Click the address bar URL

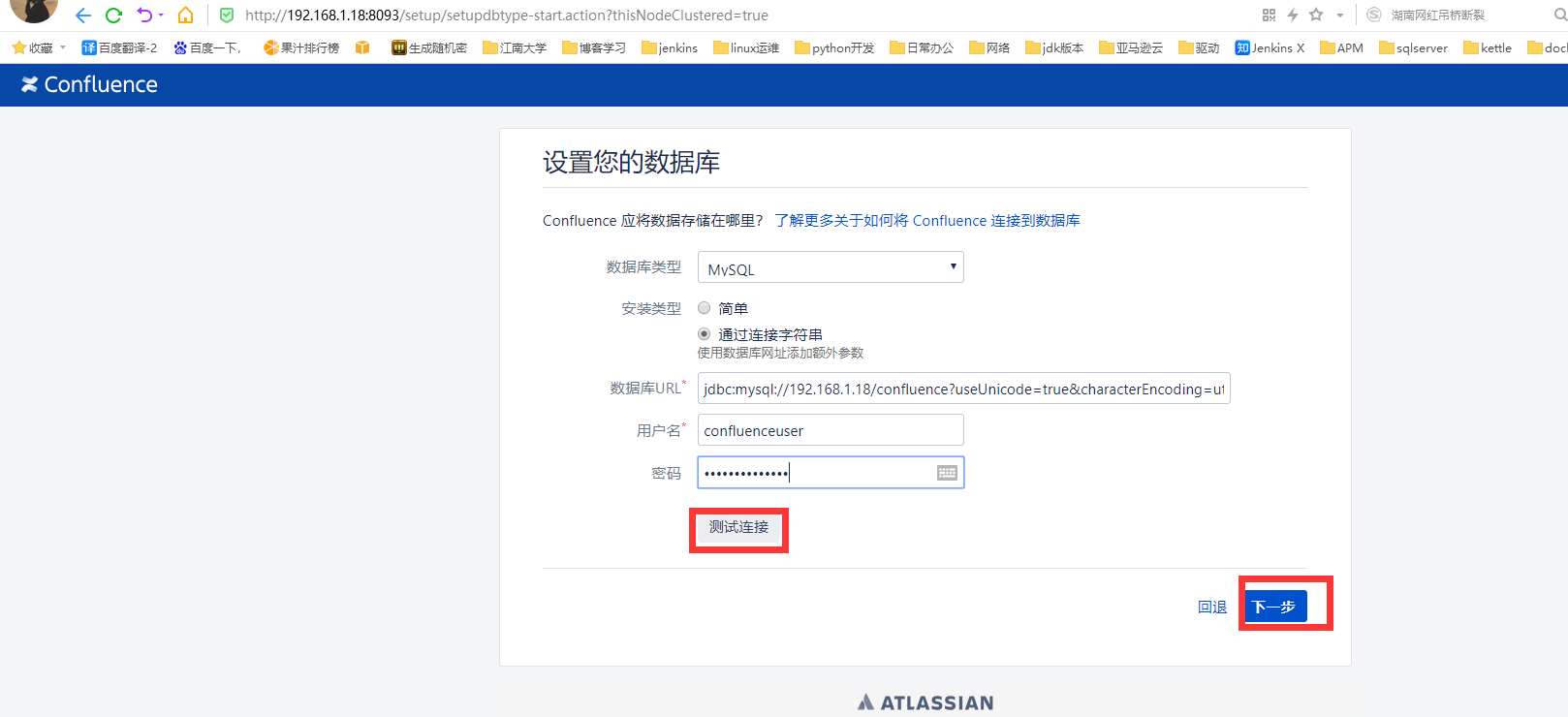pyautogui.click(x=507, y=16)
